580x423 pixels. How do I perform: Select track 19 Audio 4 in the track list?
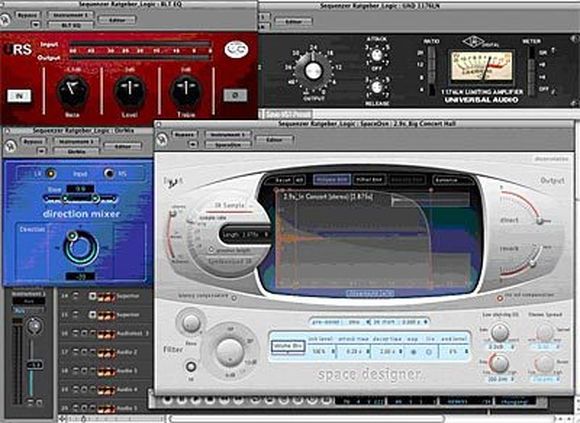[105, 390]
